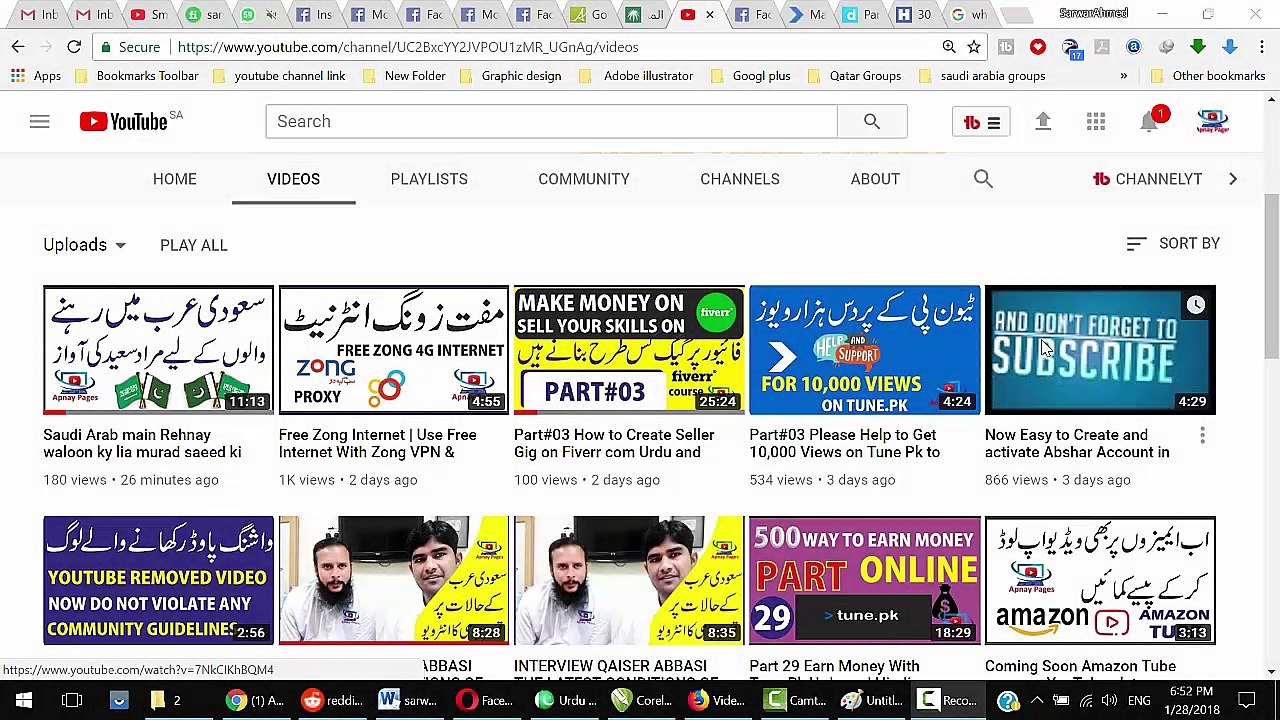This screenshot has width=1280, height=720.
Task: Open 'Part#03 How to Create Seller Gig' title
Action: 614,444
